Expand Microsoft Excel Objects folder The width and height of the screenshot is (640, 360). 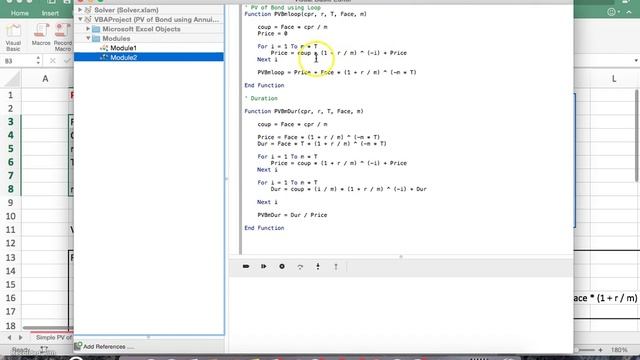[88, 29]
